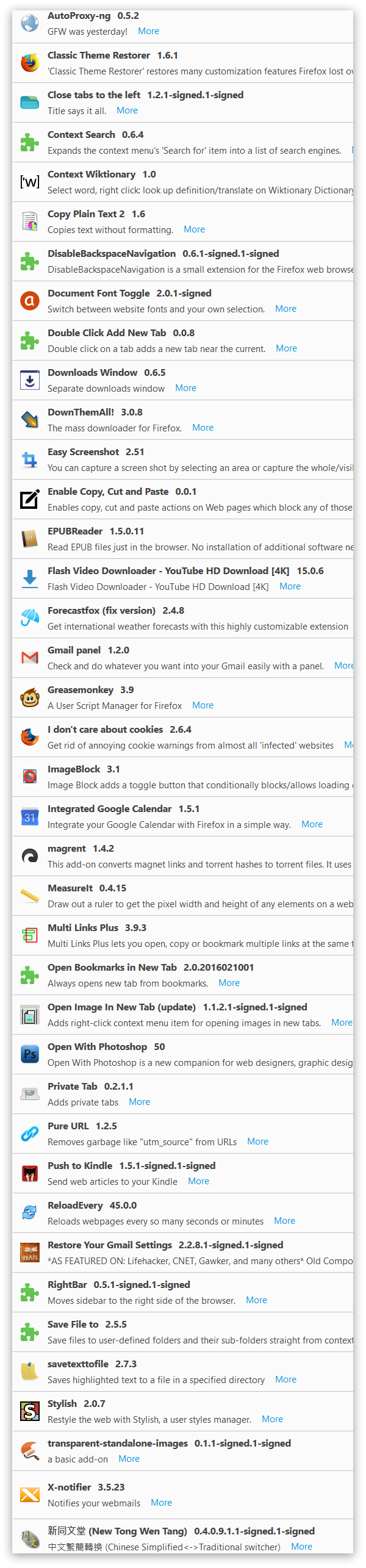
Task: Open More for Push to Kindle
Action: pyautogui.click(x=198, y=1181)
